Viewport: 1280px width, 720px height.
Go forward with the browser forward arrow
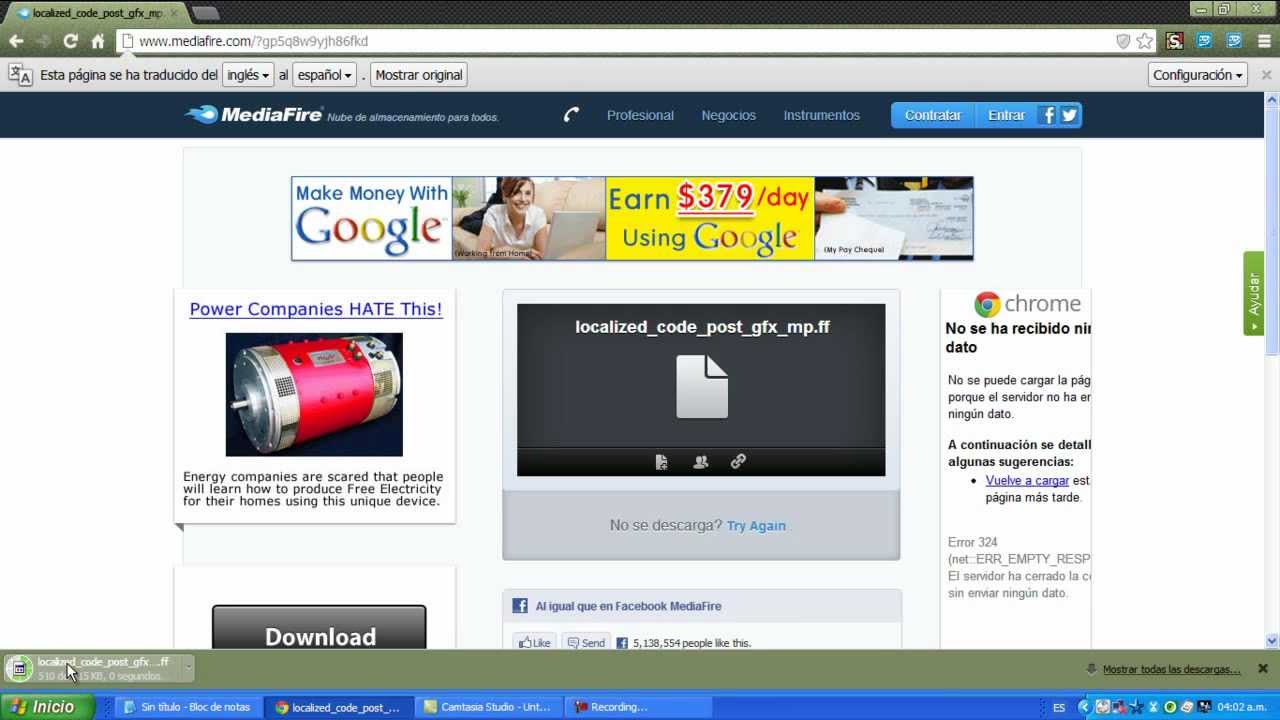click(43, 41)
